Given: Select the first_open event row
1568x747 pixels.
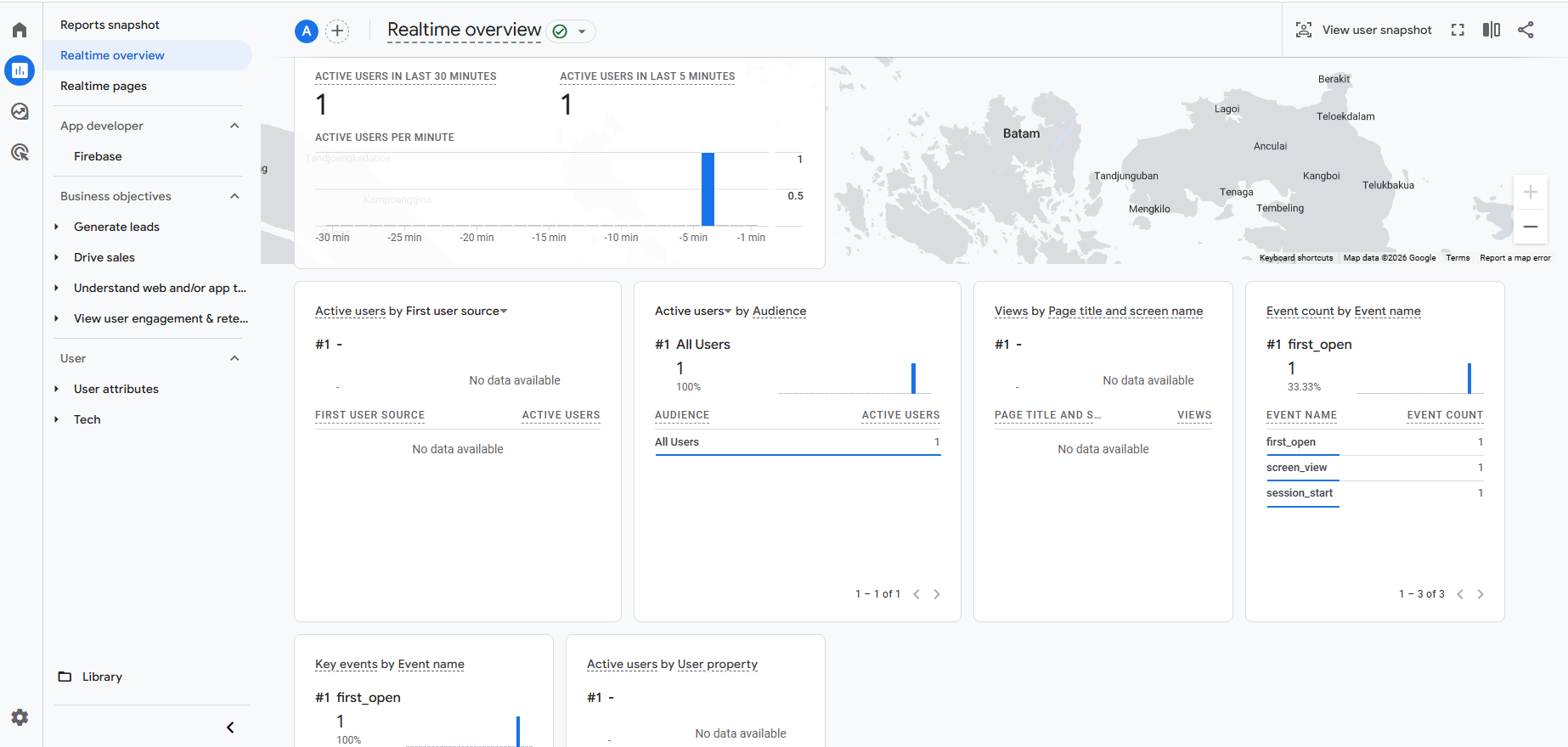Looking at the screenshot, I should [x=1375, y=442].
